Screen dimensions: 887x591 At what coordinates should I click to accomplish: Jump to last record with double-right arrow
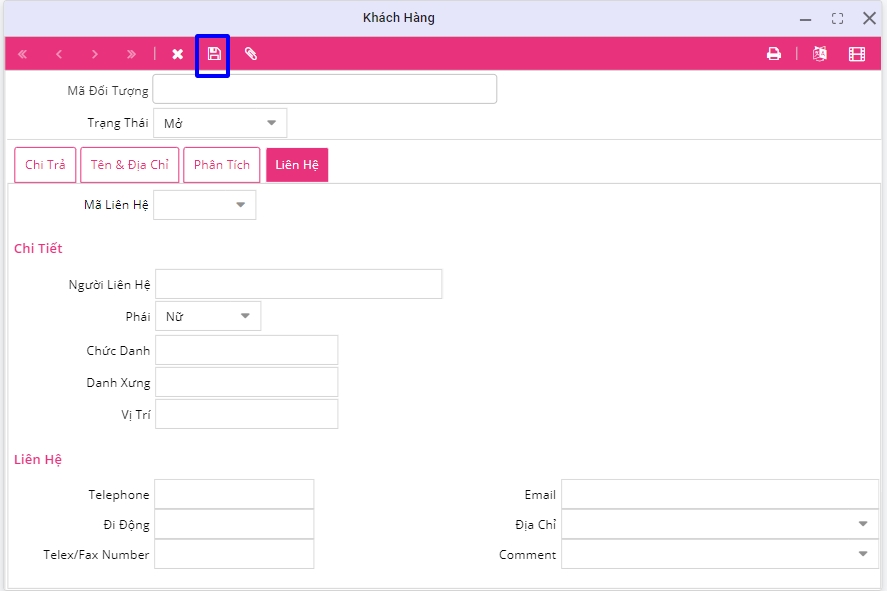click(131, 54)
